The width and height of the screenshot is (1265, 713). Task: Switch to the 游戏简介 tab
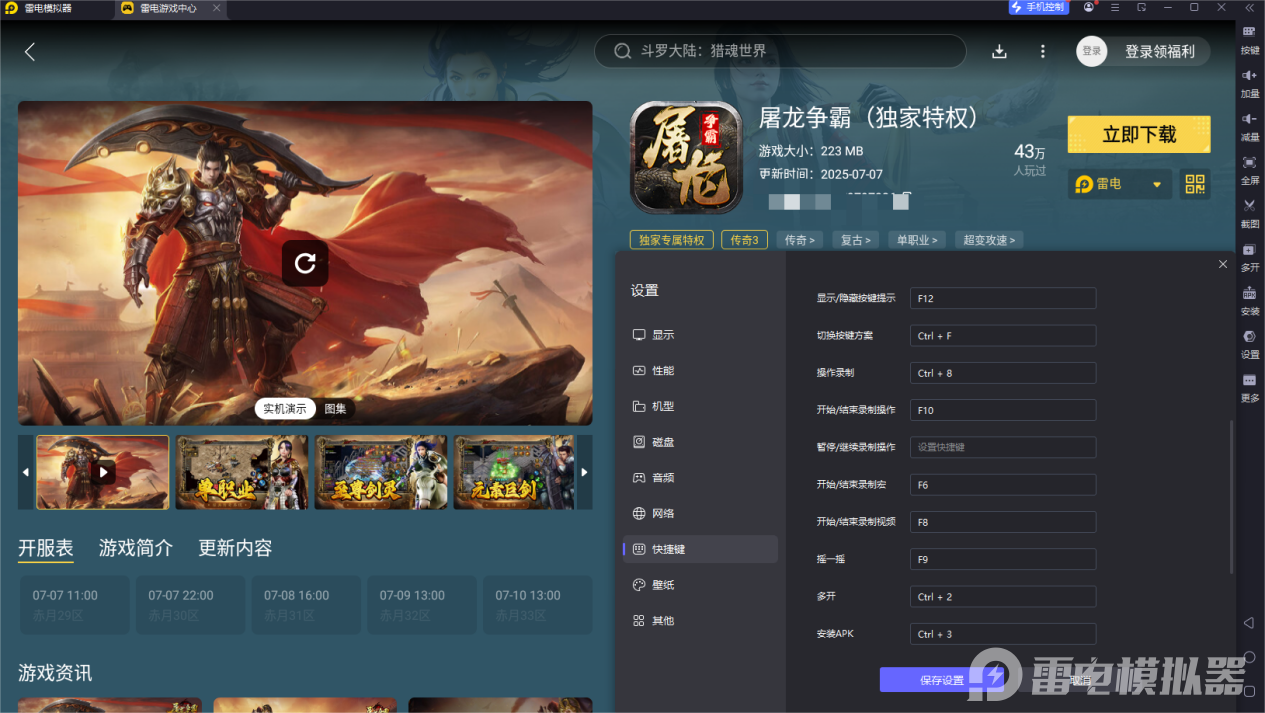click(x=136, y=548)
